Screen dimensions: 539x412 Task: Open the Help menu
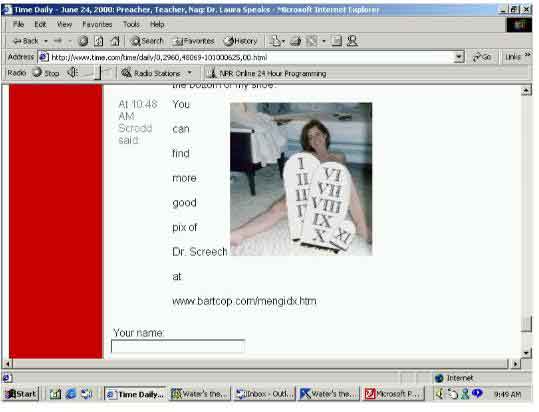coord(157,24)
